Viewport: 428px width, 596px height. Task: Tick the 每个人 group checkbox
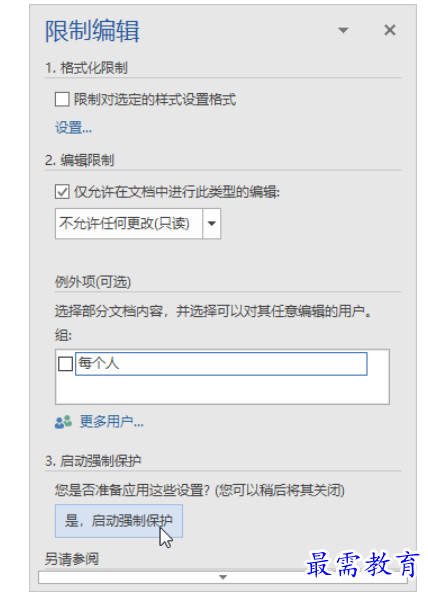coord(65,363)
